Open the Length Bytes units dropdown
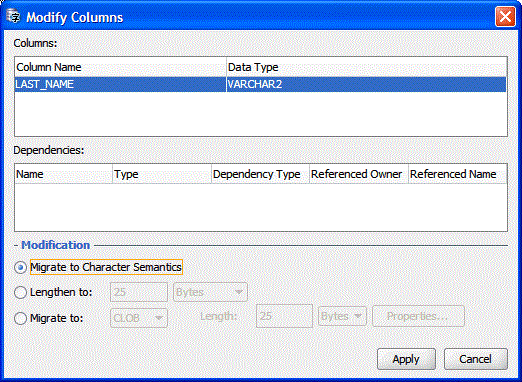This screenshot has height=382, width=522. click(342, 316)
